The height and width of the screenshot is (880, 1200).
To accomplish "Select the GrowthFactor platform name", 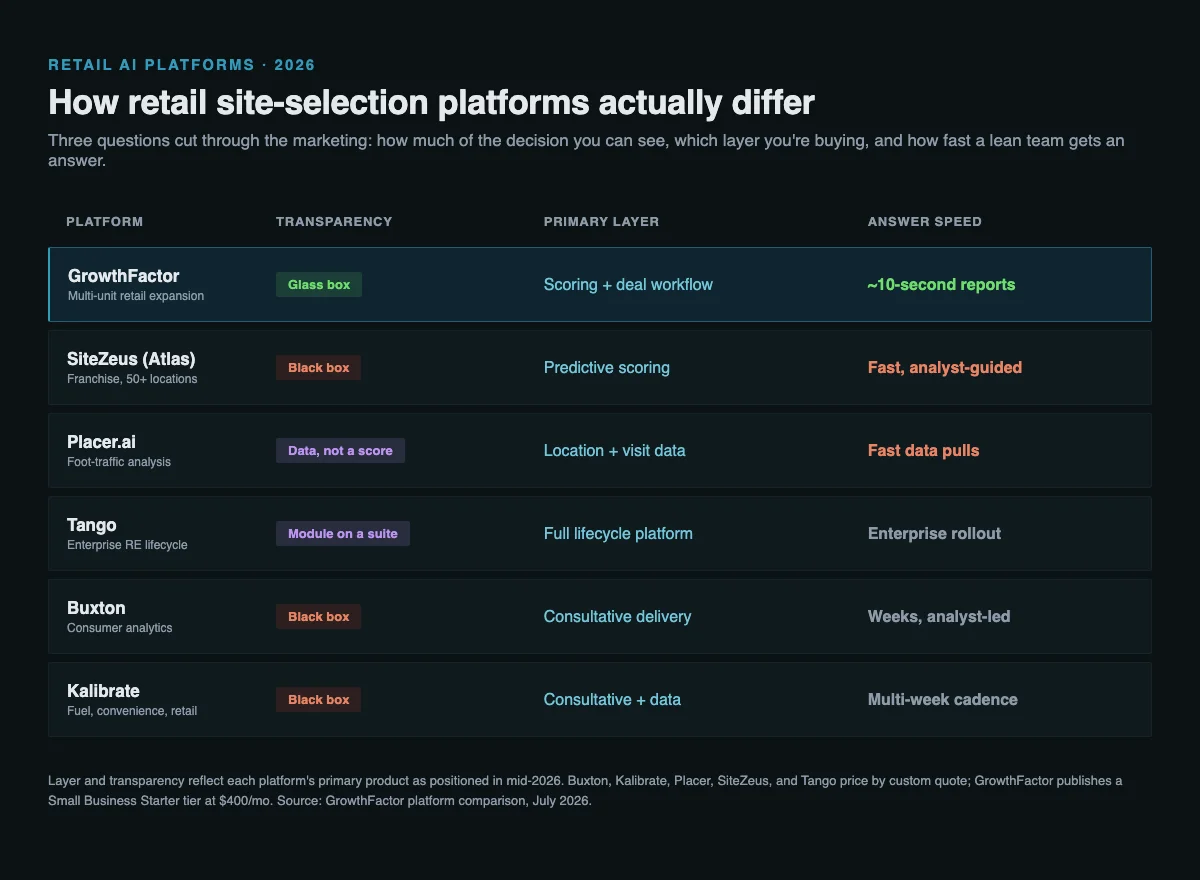I will (124, 276).
